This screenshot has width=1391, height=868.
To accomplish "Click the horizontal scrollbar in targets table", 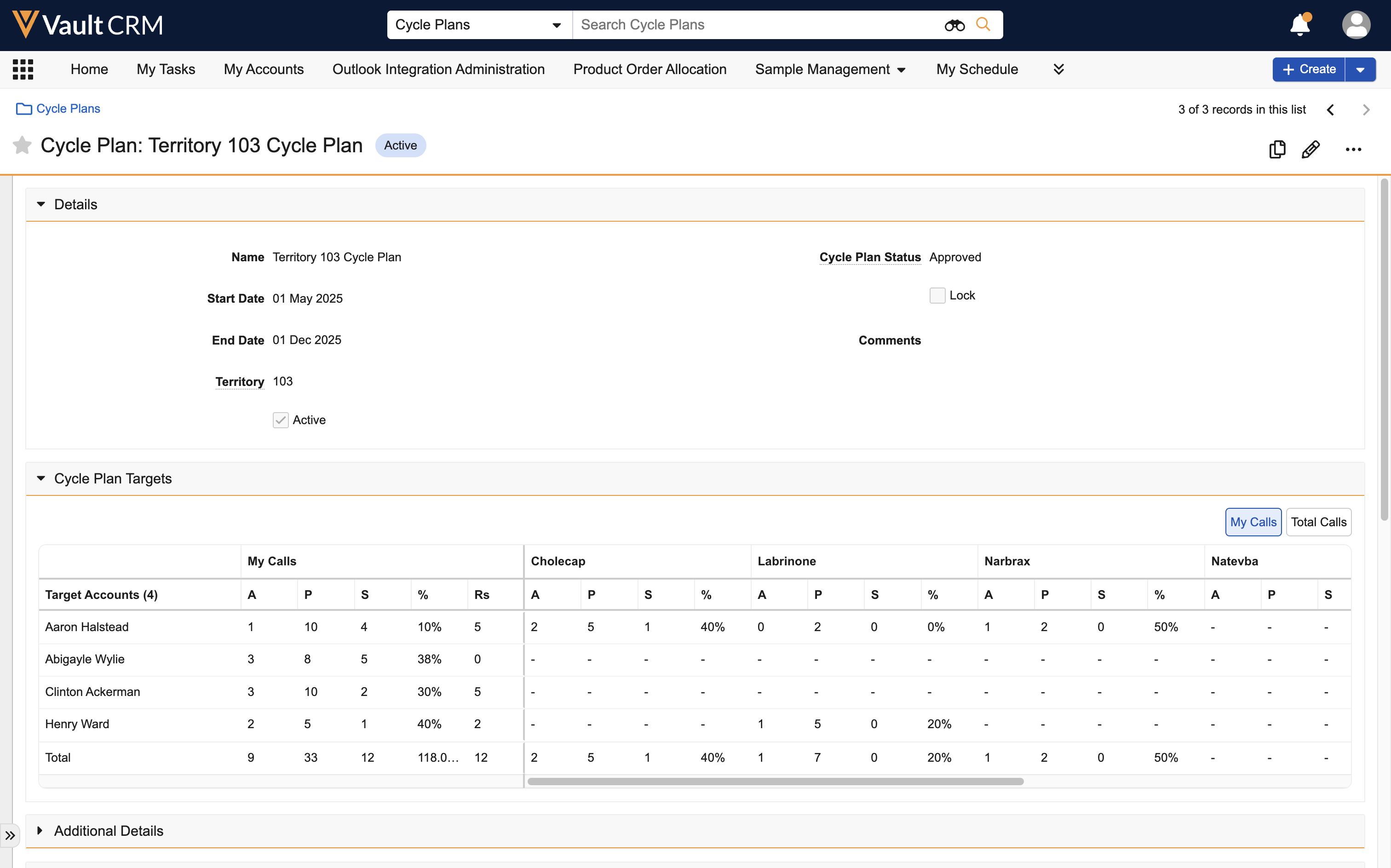I will [x=775, y=782].
